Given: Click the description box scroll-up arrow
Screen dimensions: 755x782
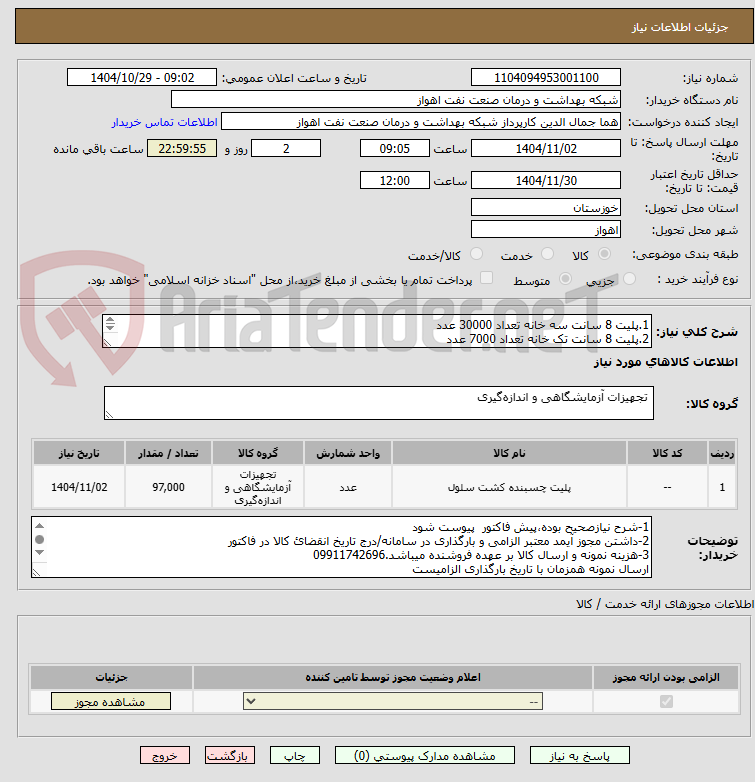Looking at the screenshot, I should (x=110, y=320).
